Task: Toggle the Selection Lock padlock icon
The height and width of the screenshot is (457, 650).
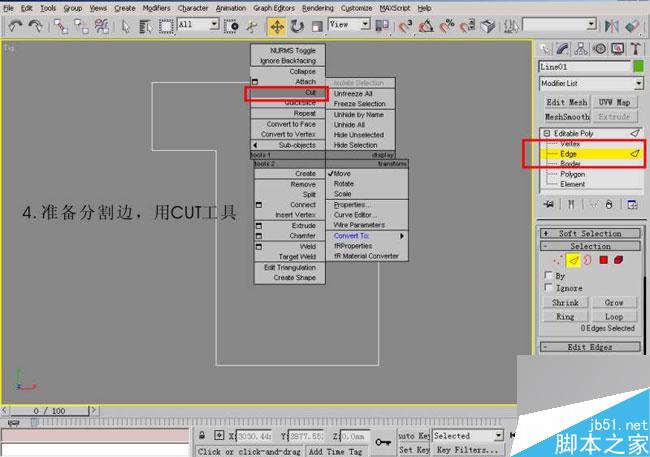Action: tap(202, 435)
